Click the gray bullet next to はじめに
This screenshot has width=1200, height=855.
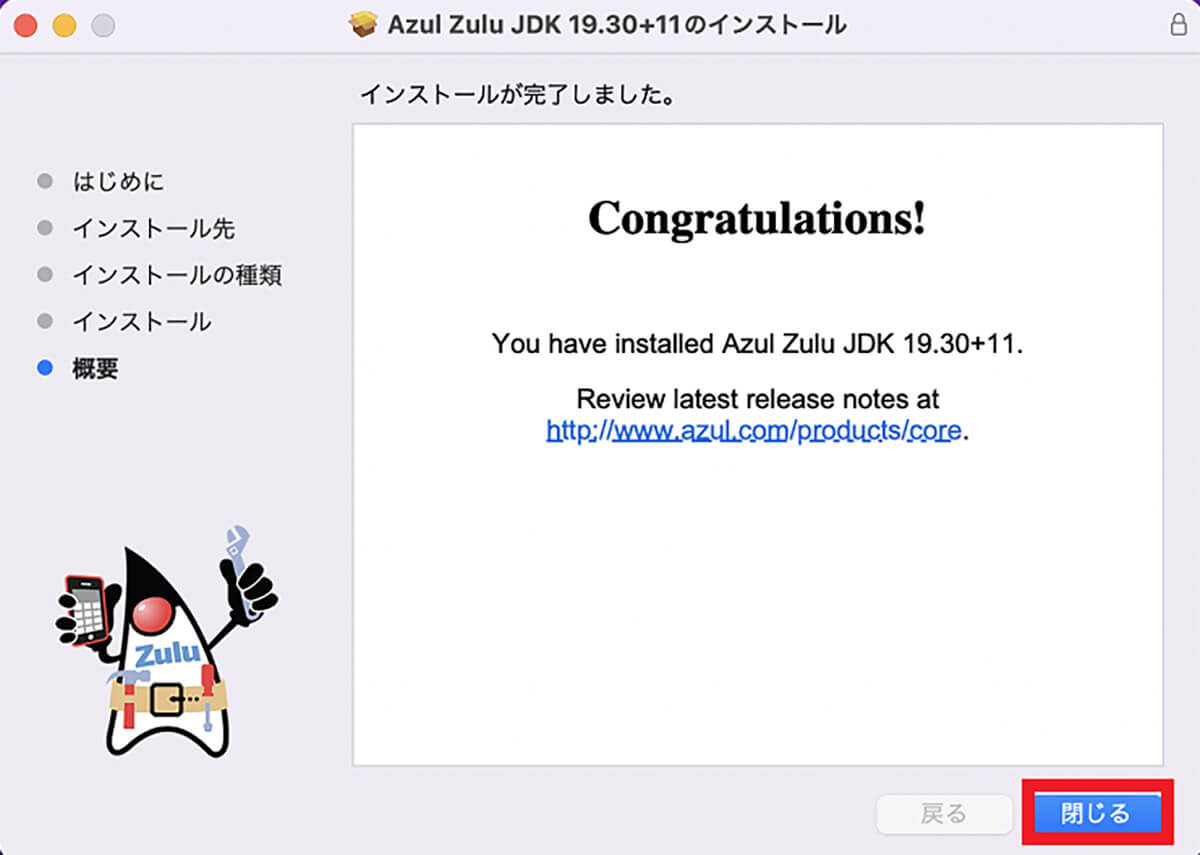click(x=44, y=182)
